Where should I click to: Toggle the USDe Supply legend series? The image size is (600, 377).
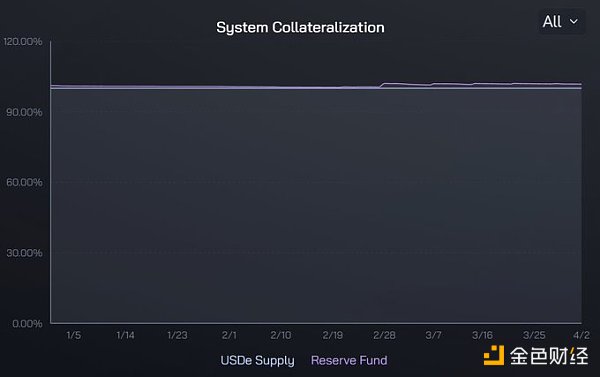[257, 361]
